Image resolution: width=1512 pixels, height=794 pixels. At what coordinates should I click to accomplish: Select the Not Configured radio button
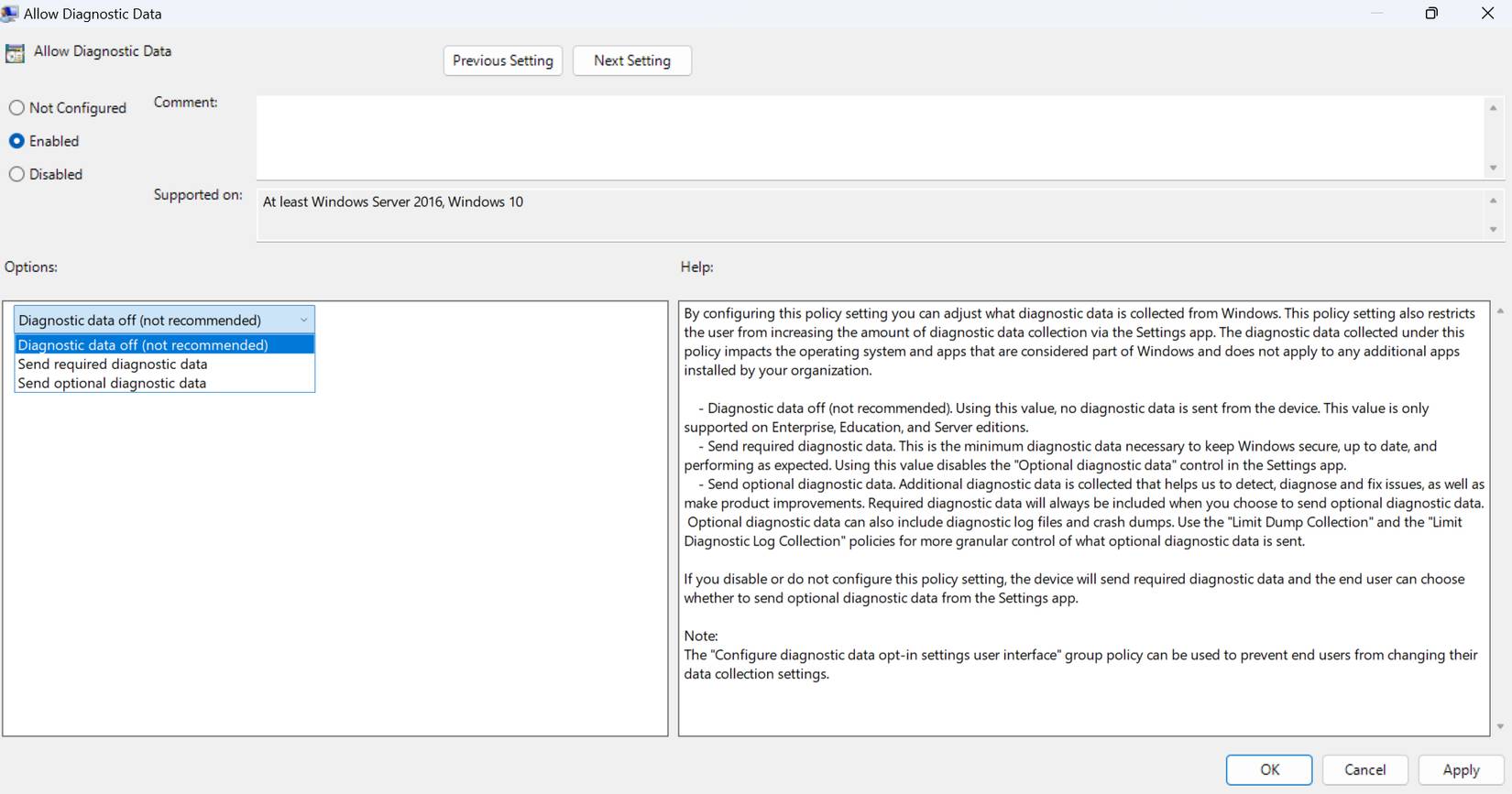[x=16, y=108]
